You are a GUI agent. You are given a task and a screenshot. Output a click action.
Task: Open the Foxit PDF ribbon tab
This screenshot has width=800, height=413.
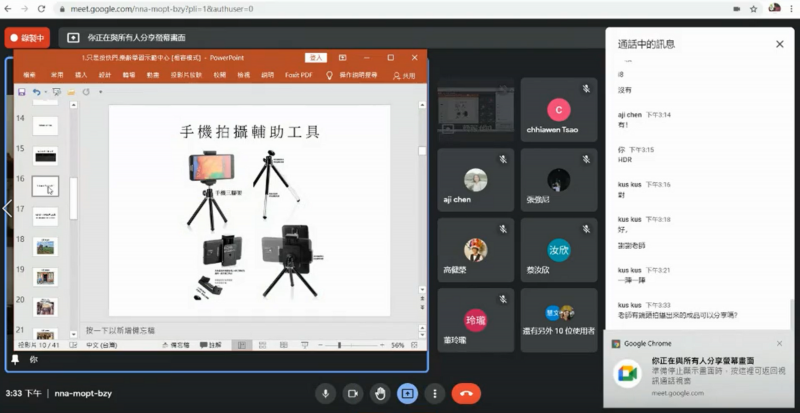click(298, 75)
